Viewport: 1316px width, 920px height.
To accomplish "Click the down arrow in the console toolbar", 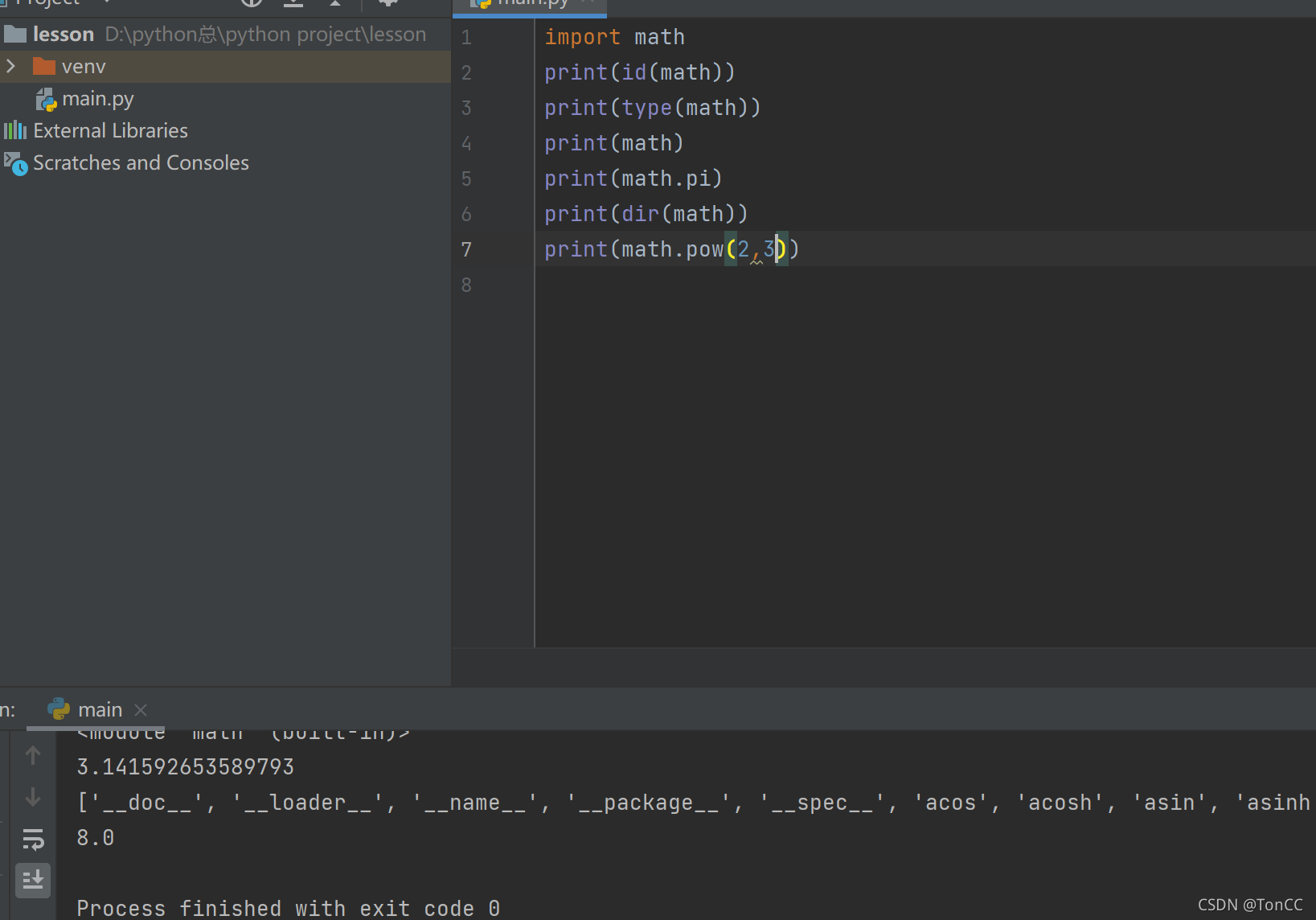I will pyautogui.click(x=33, y=797).
